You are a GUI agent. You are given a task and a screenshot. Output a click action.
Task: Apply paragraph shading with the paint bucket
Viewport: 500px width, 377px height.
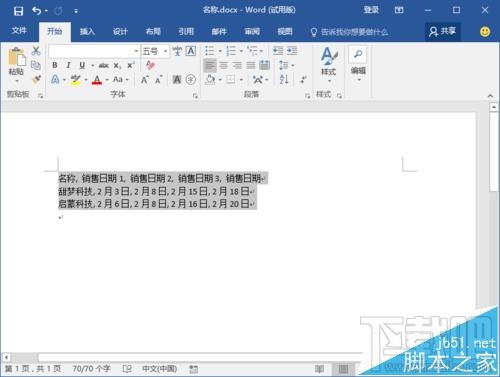[x=210, y=80]
